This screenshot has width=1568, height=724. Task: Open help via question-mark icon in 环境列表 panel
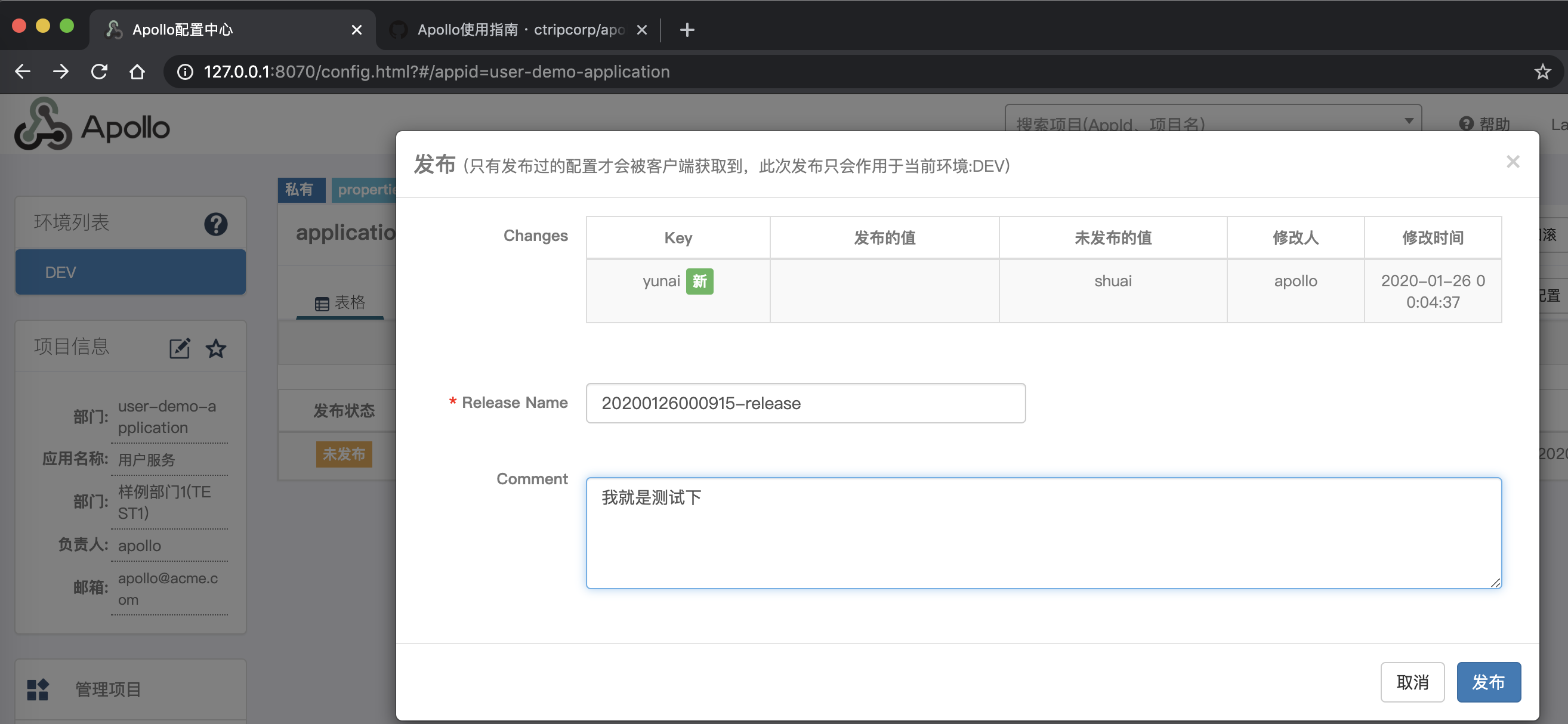tap(216, 224)
